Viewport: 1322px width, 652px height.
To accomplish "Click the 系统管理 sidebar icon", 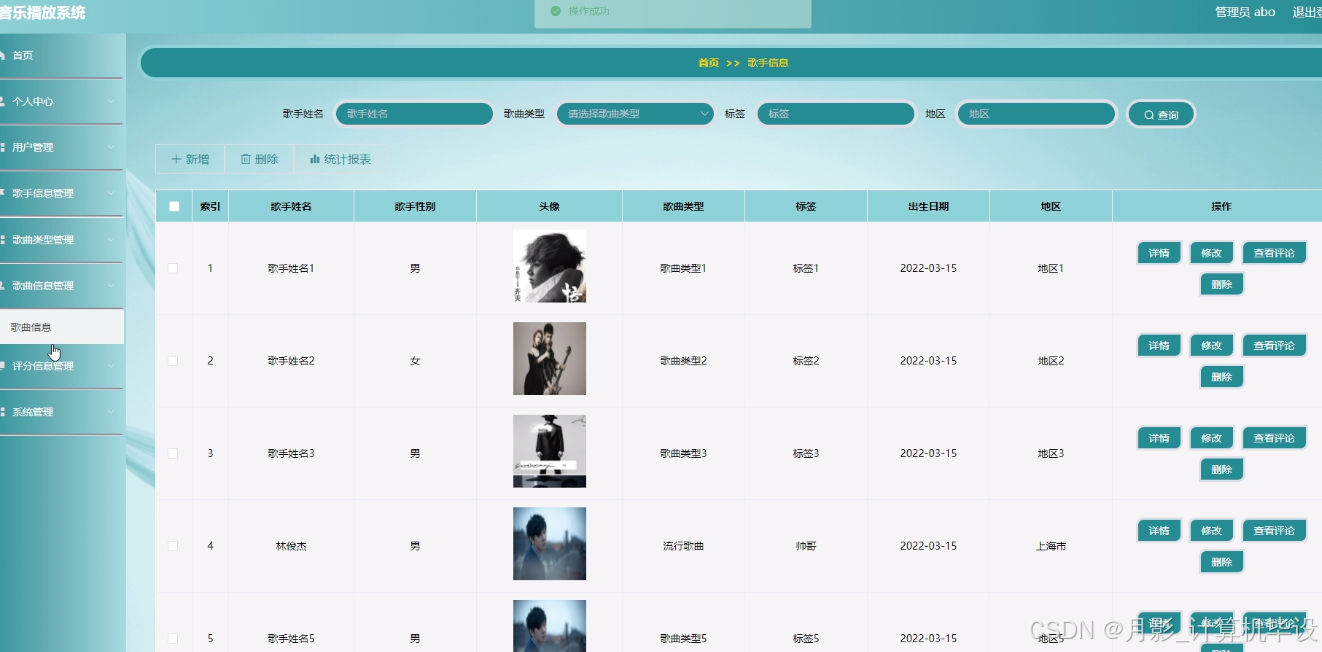I will 5,411.
